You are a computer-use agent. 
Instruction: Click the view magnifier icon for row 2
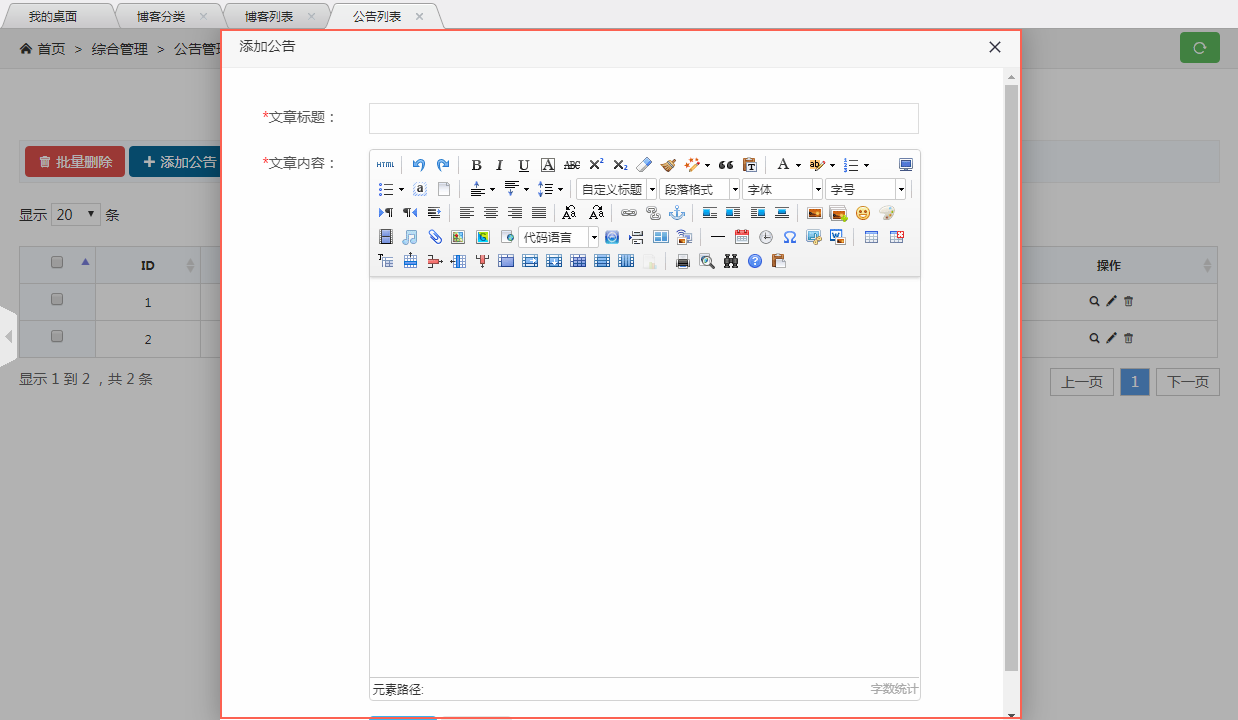pyautogui.click(x=1095, y=338)
